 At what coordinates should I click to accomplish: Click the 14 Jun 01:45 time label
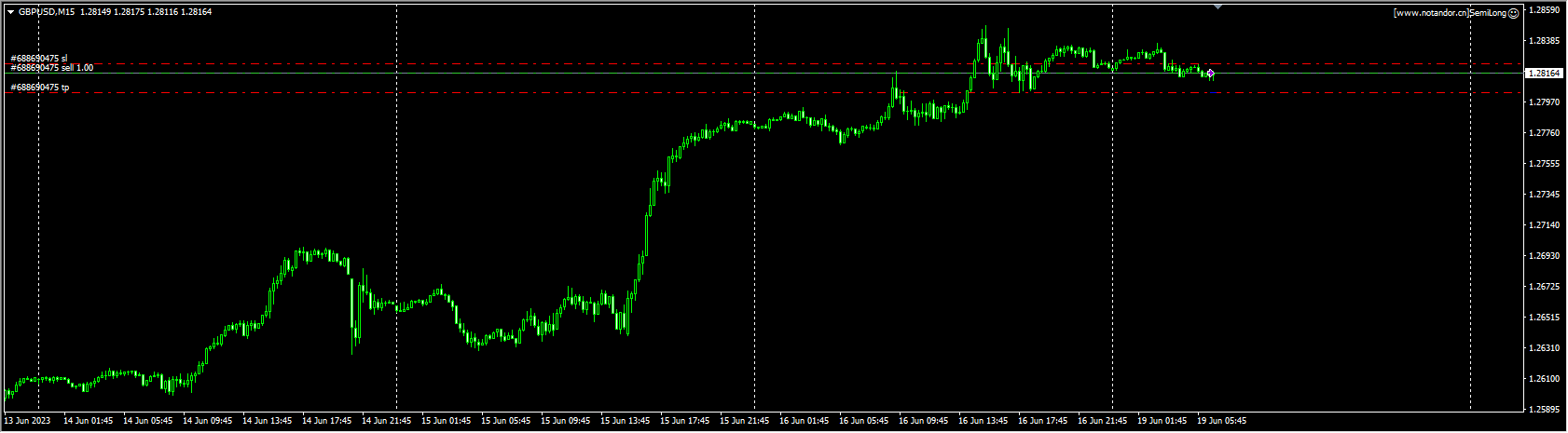[x=88, y=421]
